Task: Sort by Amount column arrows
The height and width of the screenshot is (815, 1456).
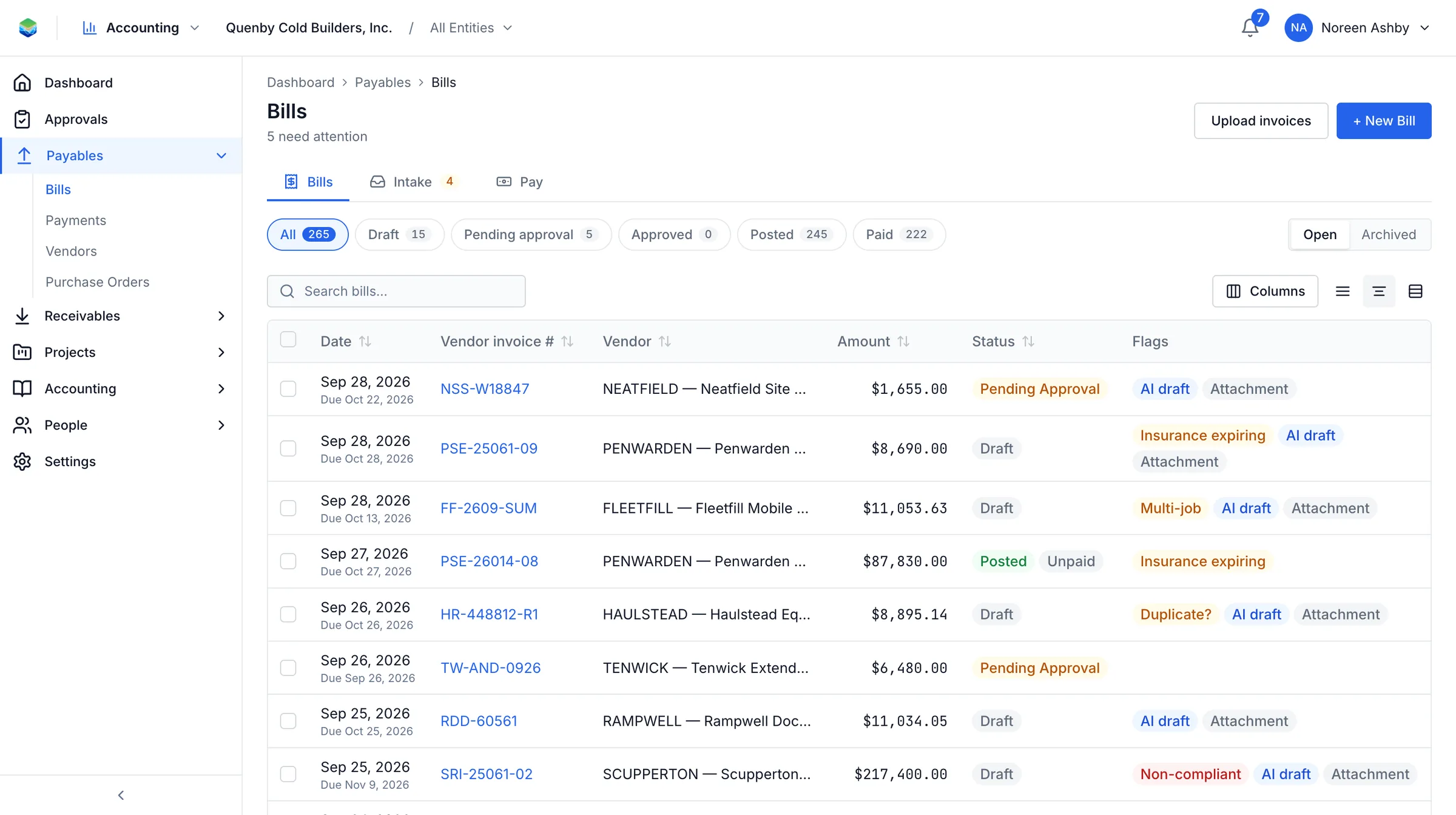Action: click(903, 342)
